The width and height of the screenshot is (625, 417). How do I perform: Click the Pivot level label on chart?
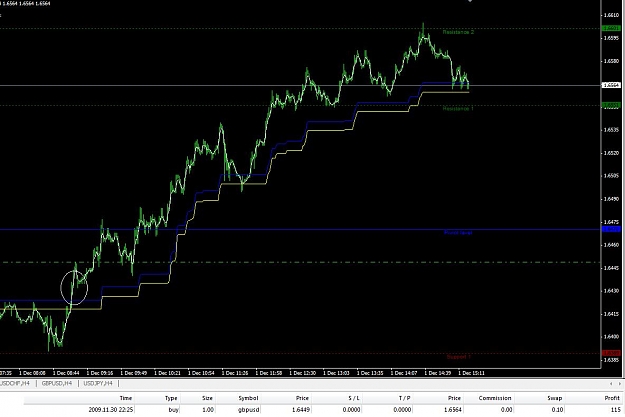coord(458,232)
